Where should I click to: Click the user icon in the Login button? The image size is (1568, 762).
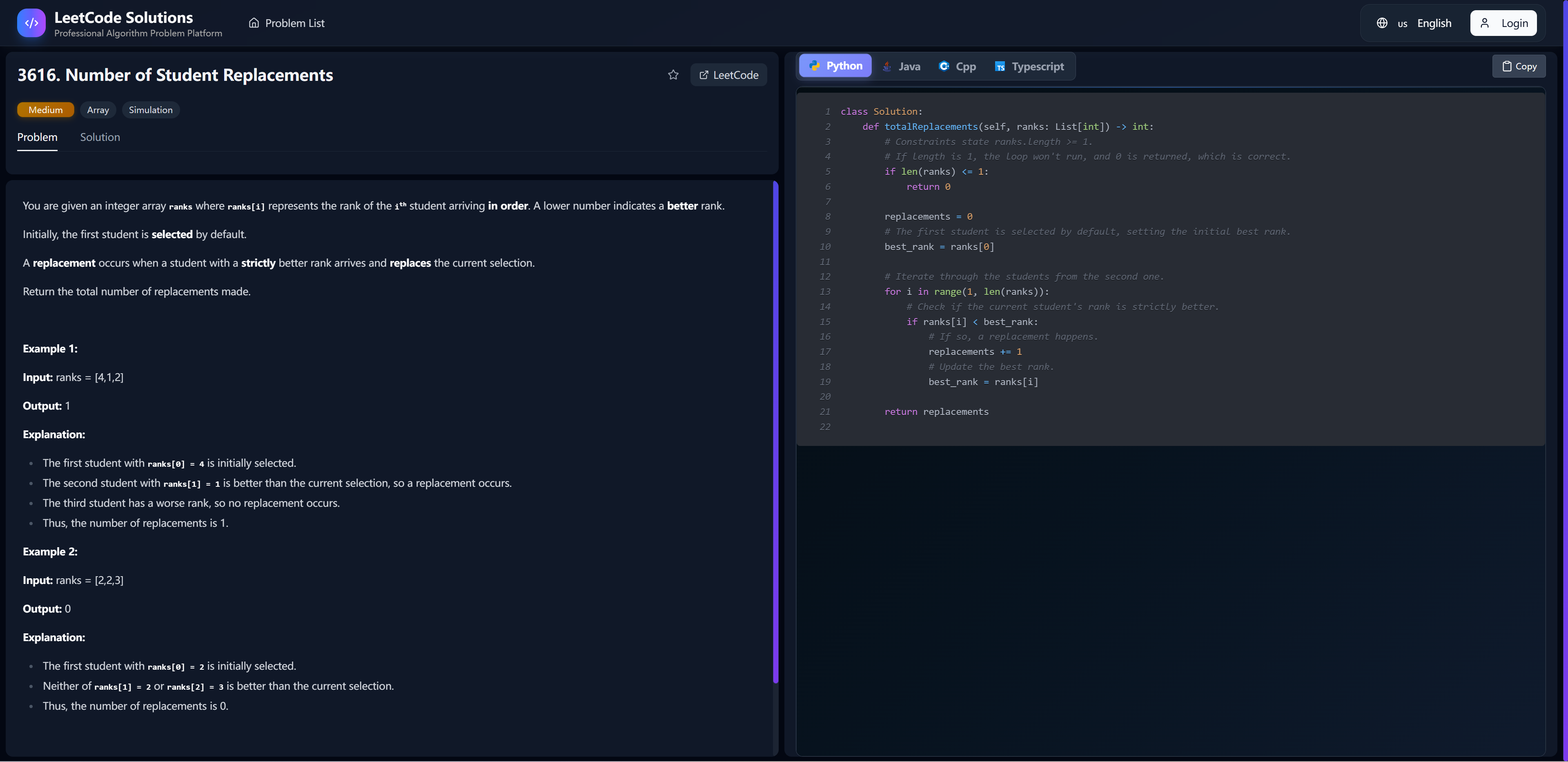tap(1485, 23)
